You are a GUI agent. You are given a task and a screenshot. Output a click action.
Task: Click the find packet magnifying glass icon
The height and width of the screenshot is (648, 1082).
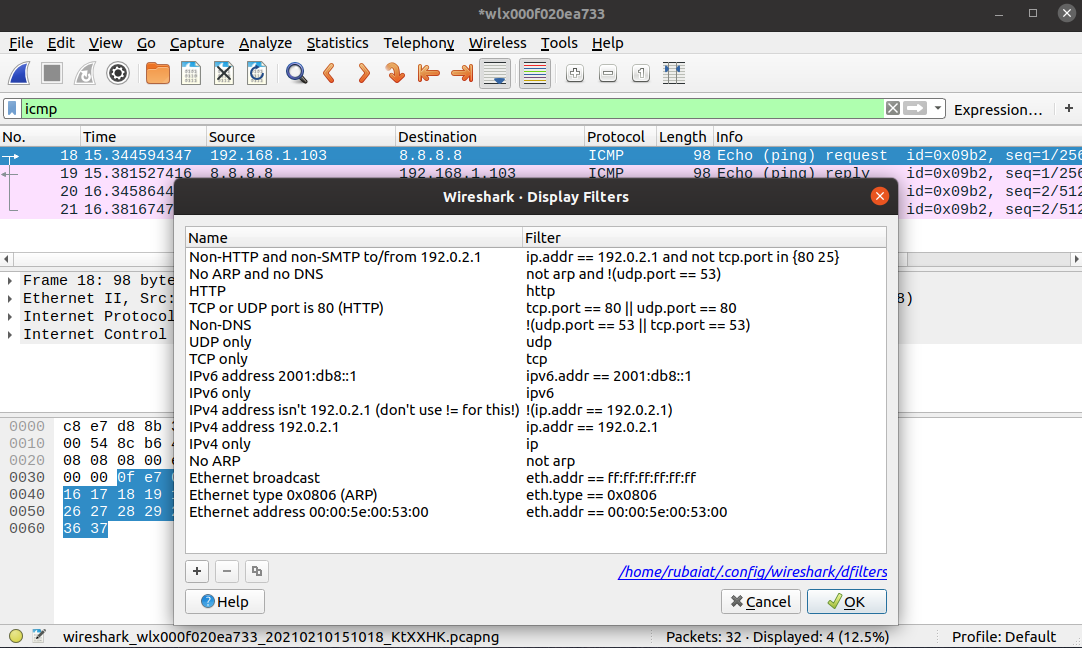click(x=296, y=73)
